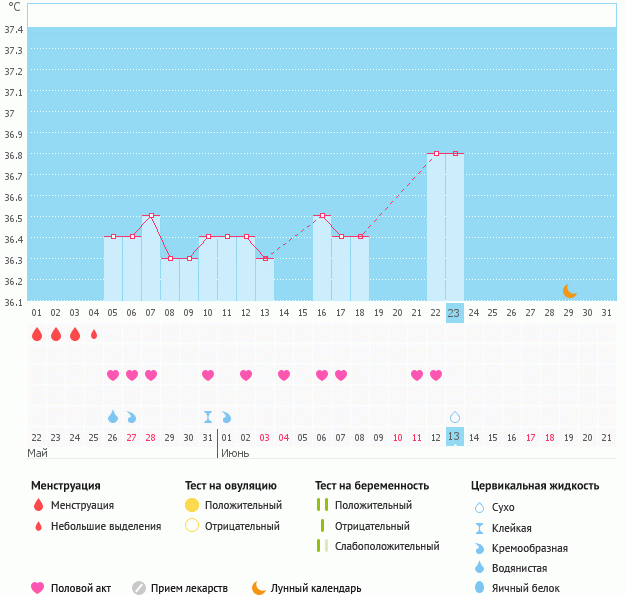The height and width of the screenshot is (595, 626).
Task: Click the positive pregnancy test legend bars
Action: coord(322,505)
